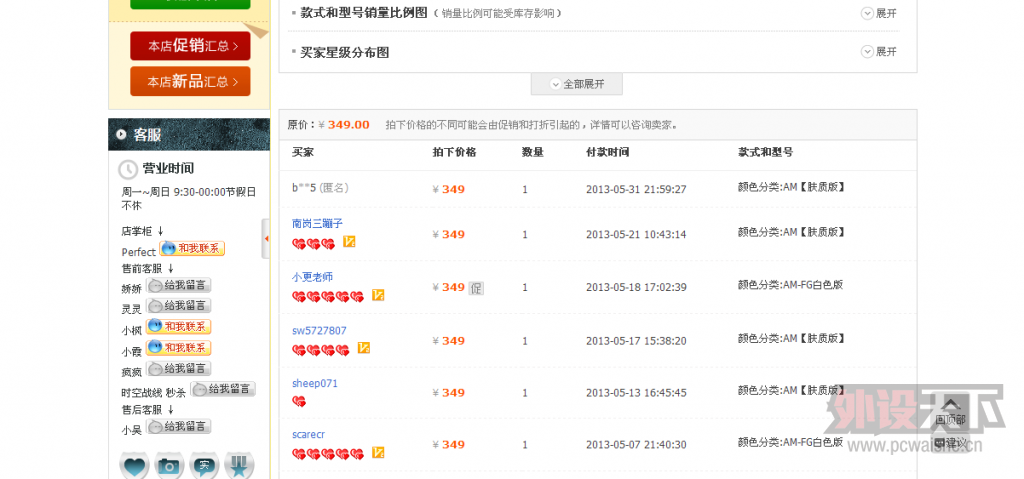Open 本店新品汇总 banner
Image resolution: width=1024 pixels, height=479 pixels.
(190, 81)
